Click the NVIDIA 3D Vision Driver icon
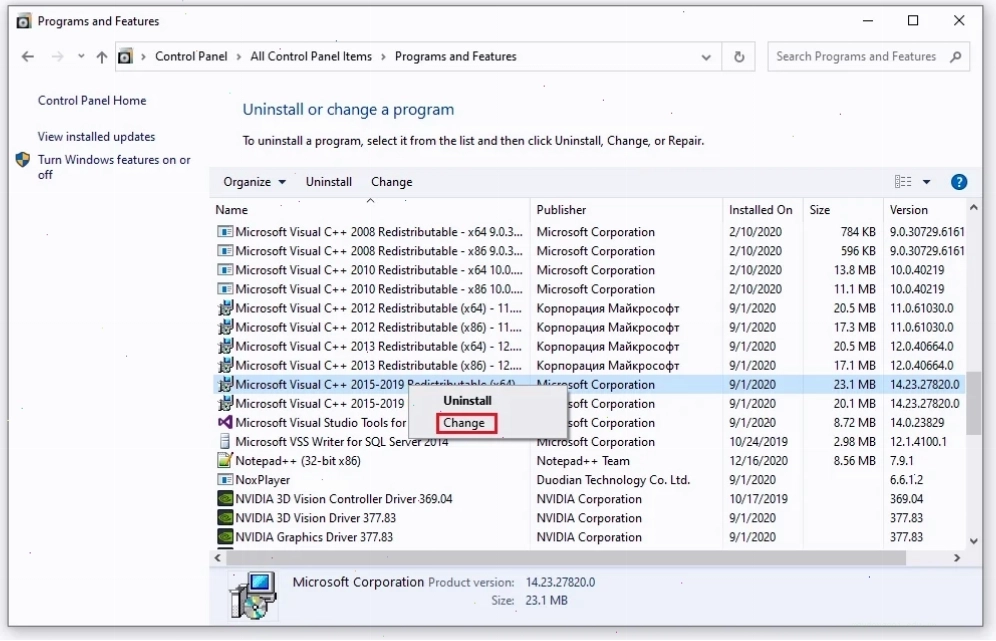The height and width of the screenshot is (641, 996). 225,518
